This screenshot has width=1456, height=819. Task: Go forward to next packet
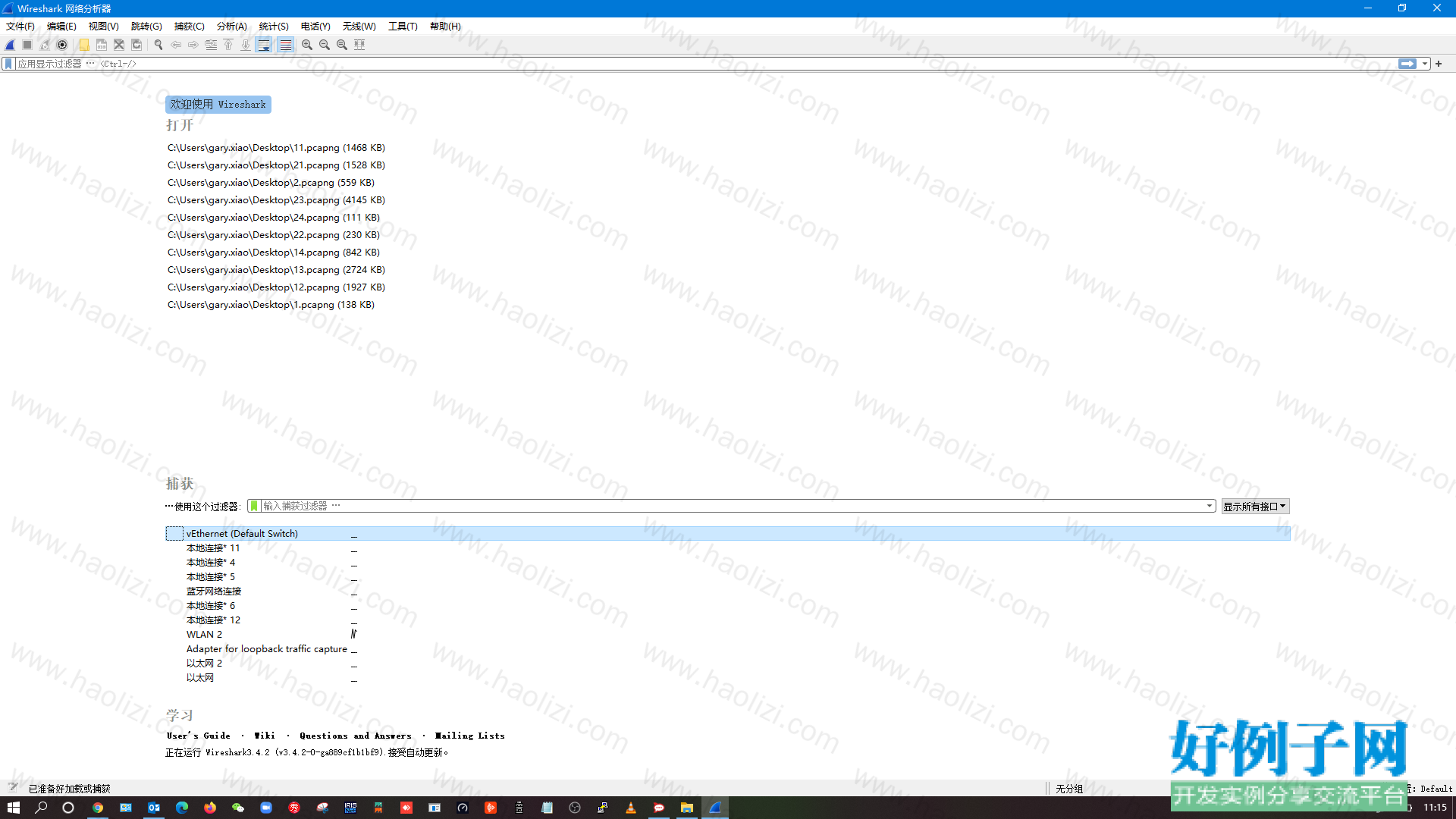(x=193, y=45)
